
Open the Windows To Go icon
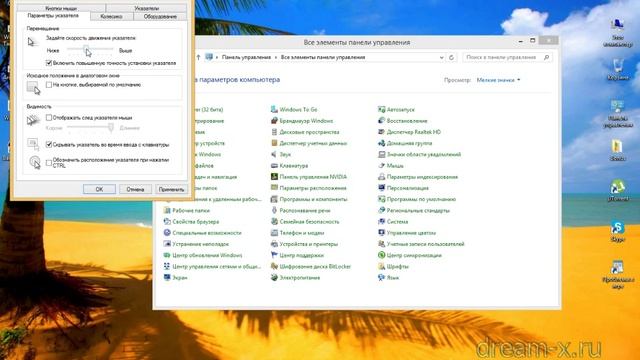274,109
